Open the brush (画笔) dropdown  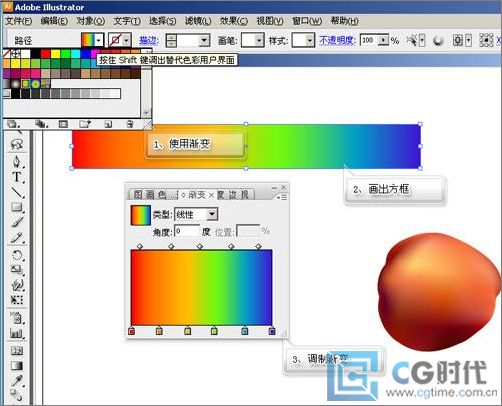[259, 41]
